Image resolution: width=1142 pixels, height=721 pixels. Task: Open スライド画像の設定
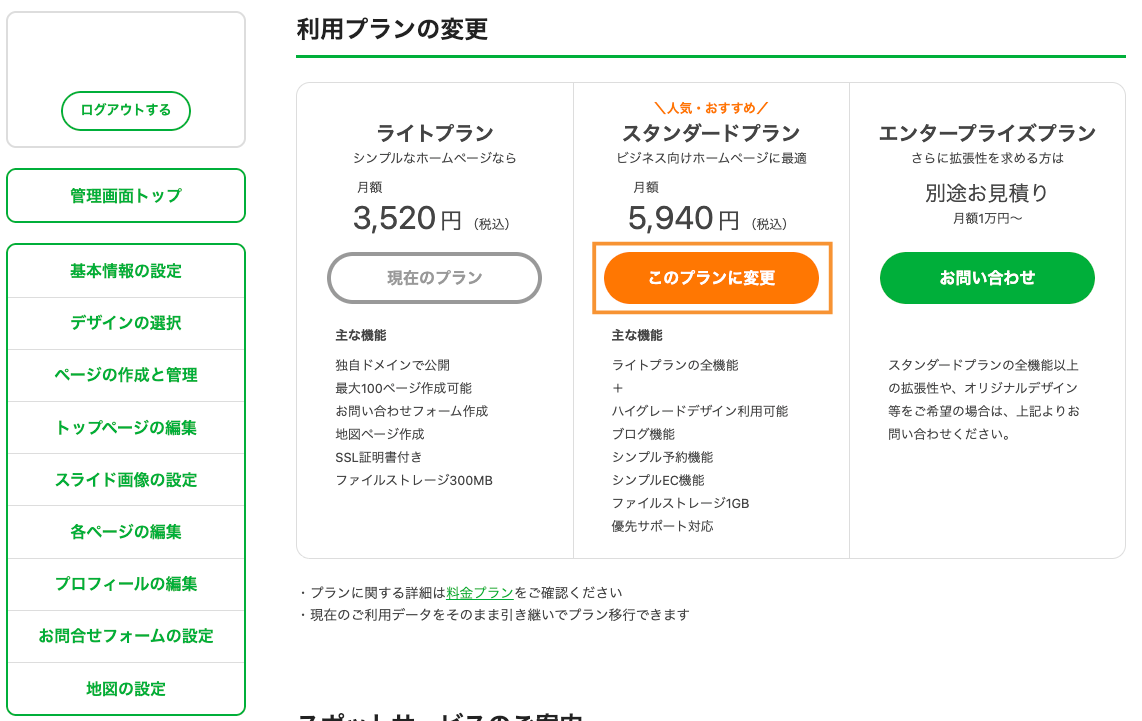pos(125,480)
